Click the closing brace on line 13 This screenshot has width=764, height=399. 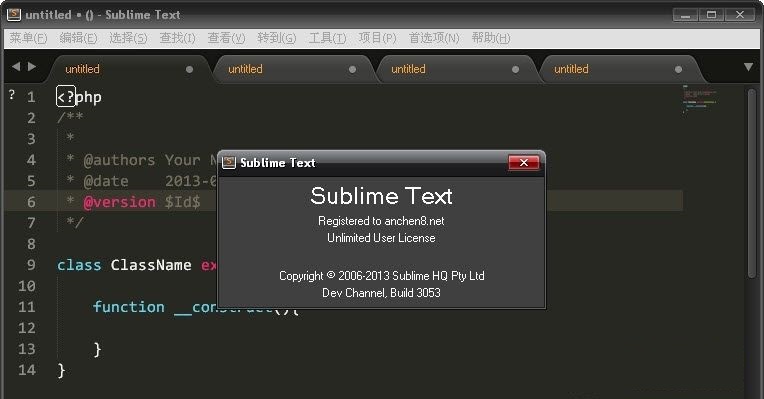(97, 349)
